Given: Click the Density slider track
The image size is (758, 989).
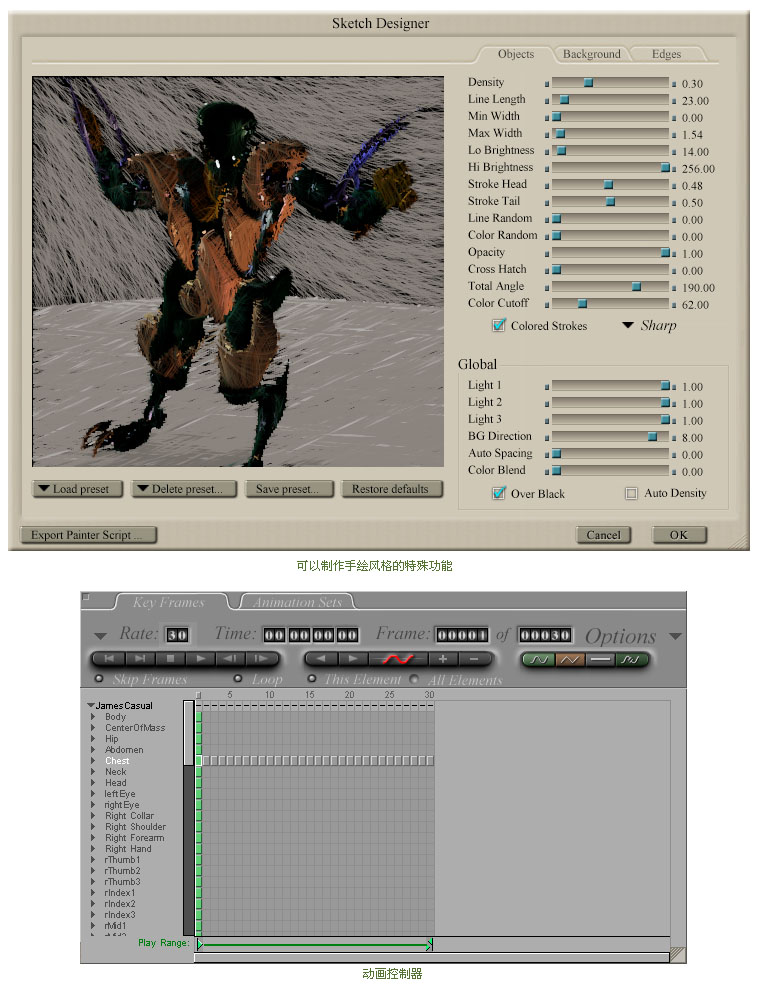Looking at the screenshot, I should [x=610, y=82].
